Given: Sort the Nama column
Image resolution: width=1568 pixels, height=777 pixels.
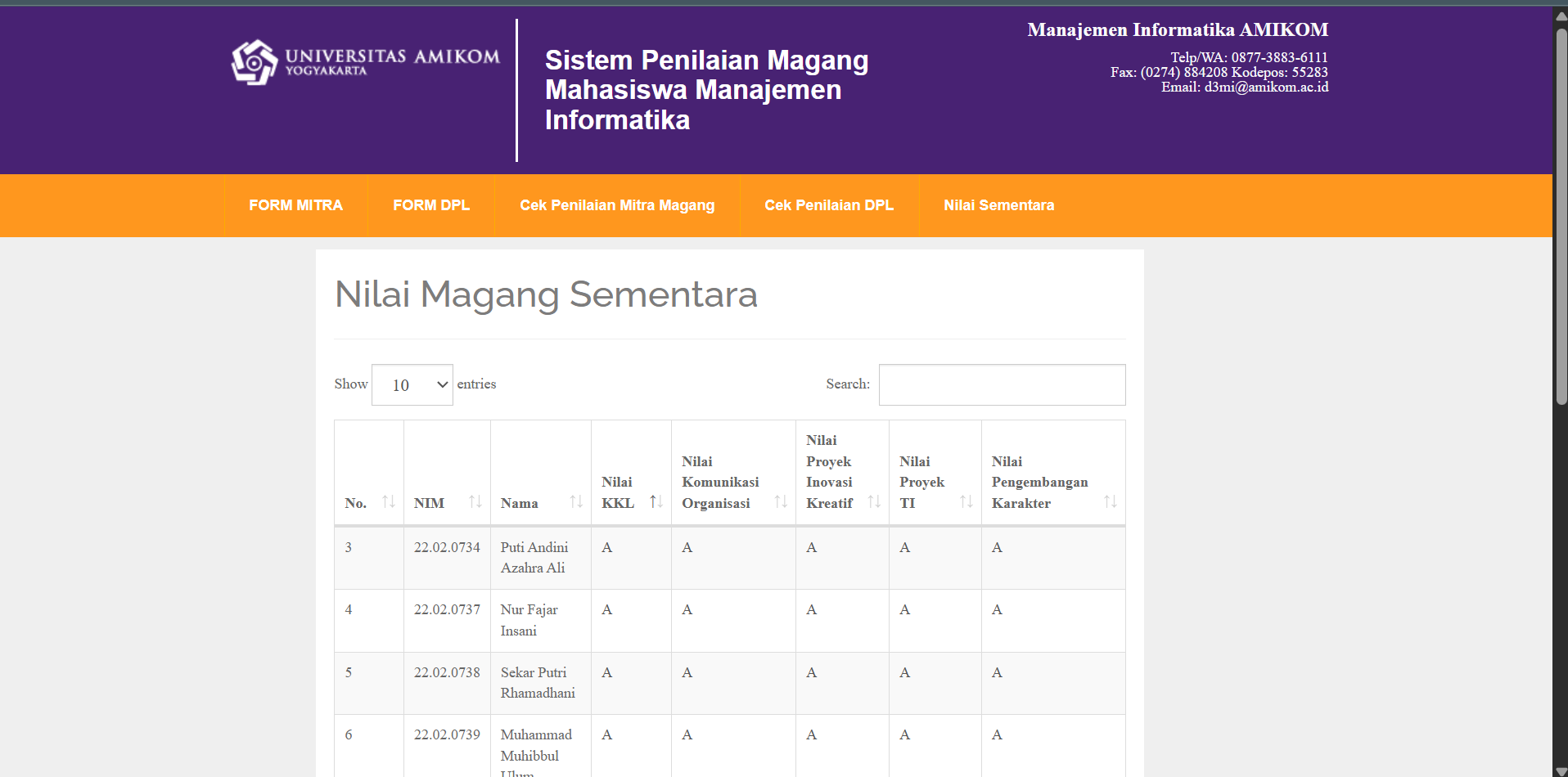Looking at the screenshot, I should tap(575, 501).
